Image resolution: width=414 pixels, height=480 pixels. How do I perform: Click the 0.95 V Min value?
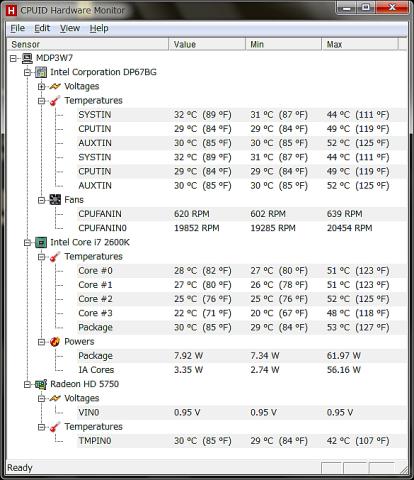(263, 413)
